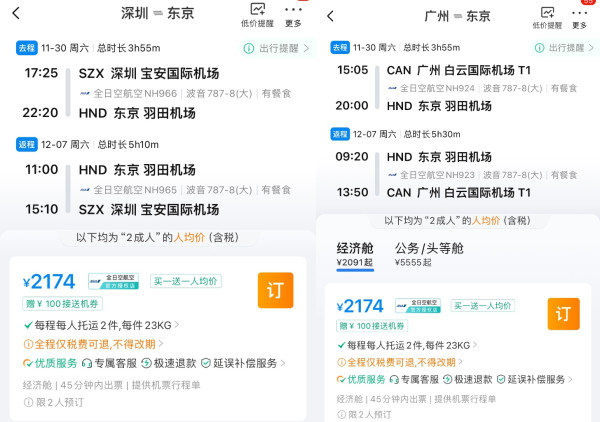Tap 赠¥100接送机券 on Shenzhen fare

[x=62, y=304]
